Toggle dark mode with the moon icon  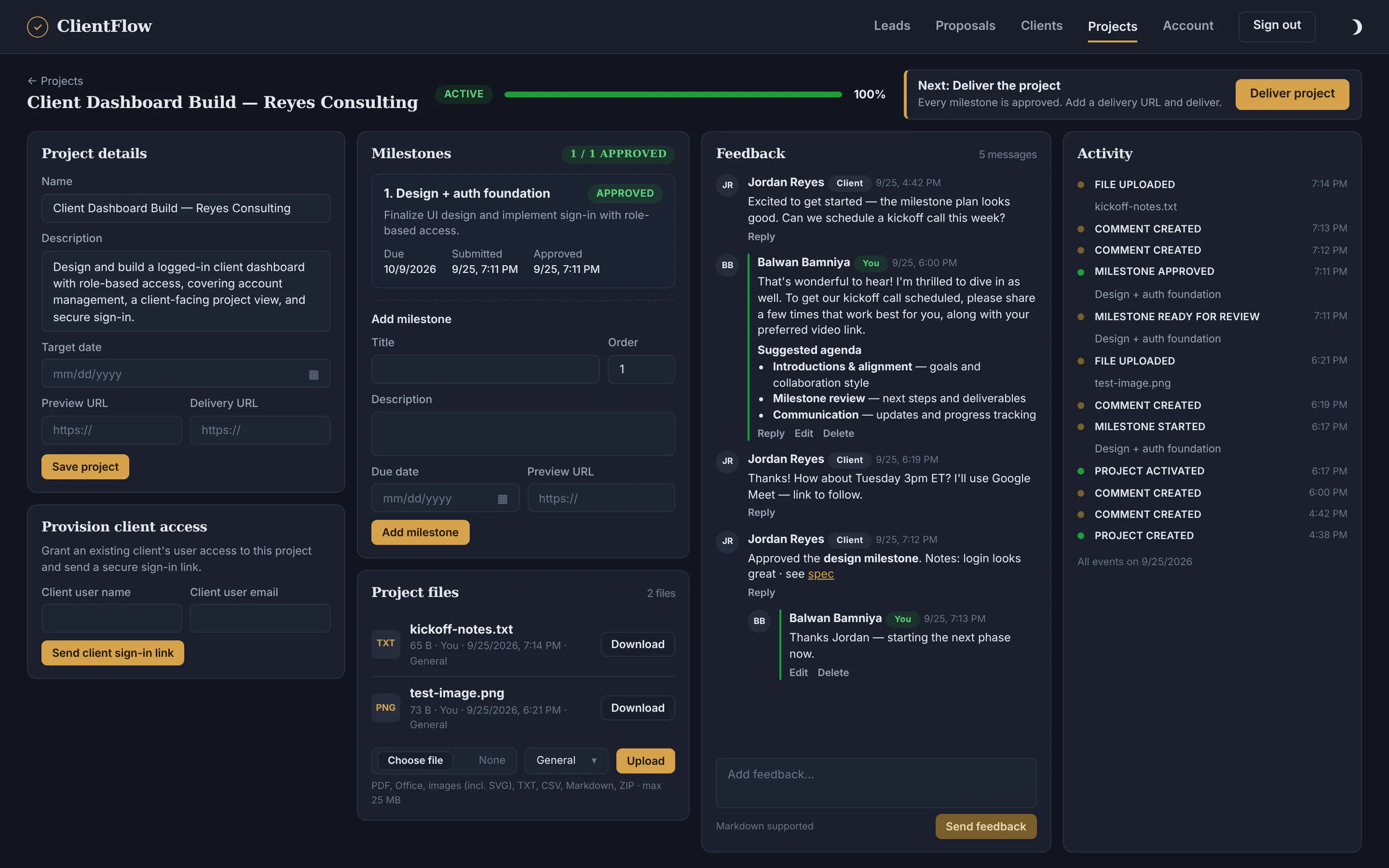tap(1356, 27)
